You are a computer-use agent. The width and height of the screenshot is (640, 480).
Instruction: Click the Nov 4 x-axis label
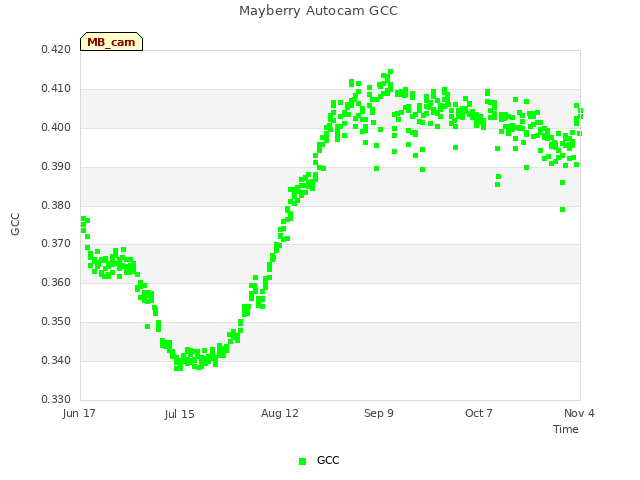coord(579,413)
